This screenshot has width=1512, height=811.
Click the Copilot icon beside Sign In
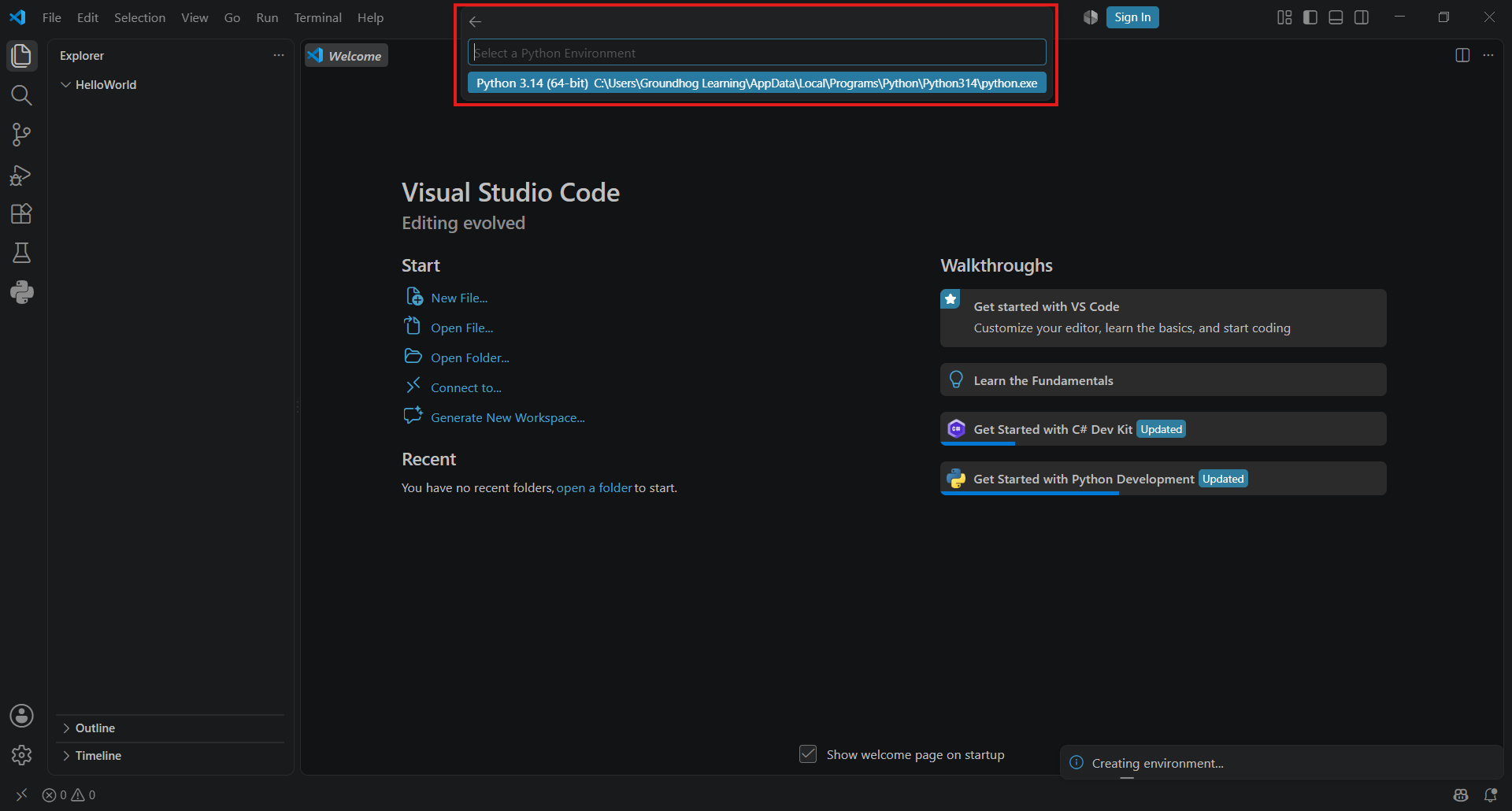(1091, 17)
